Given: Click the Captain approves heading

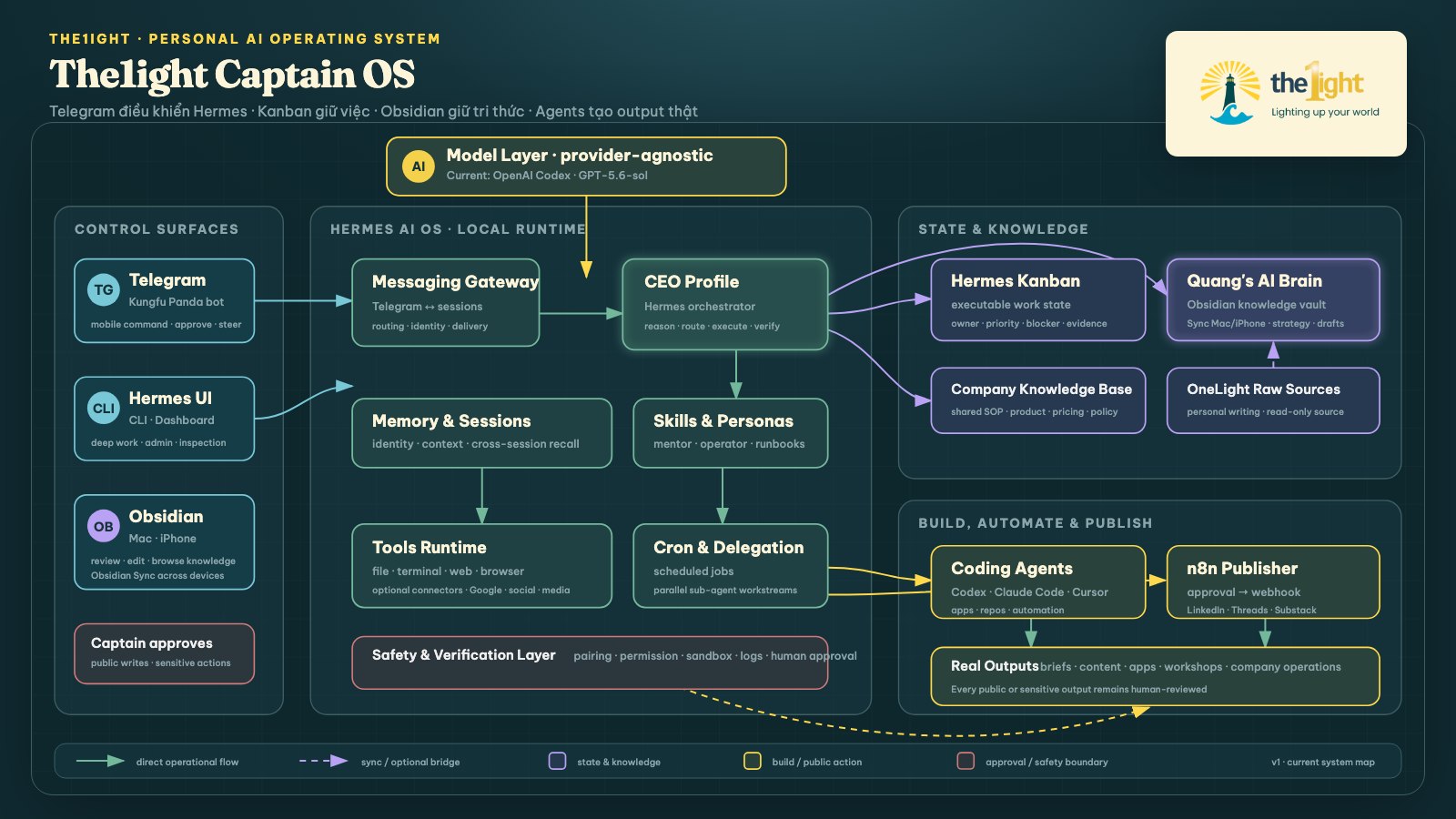Looking at the screenshot, I should [152, 643].
